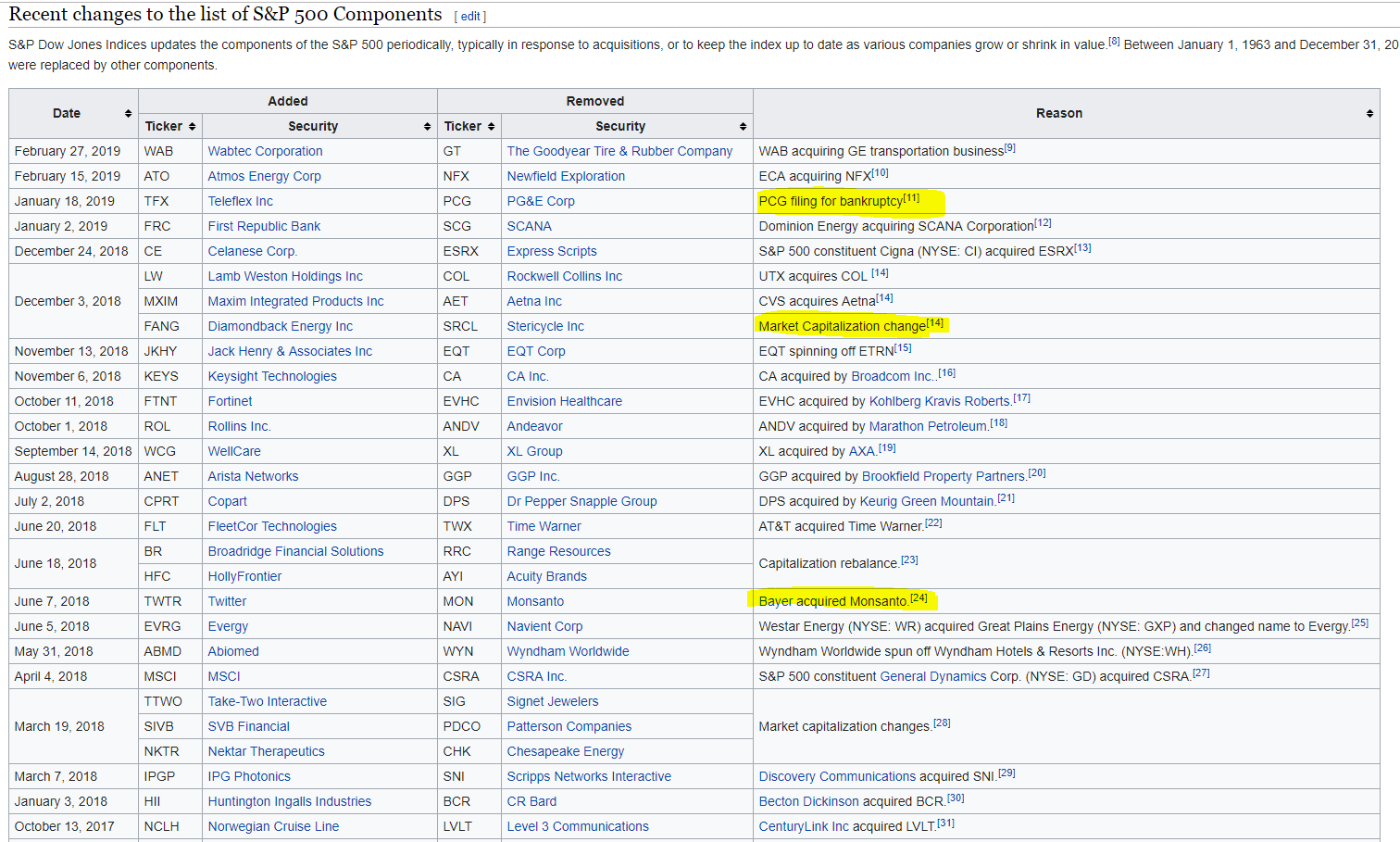Viewport: 1400px width, 842px height.
Task: Open the Broadcom Inc. link in Reason
Action: (893, 376)
